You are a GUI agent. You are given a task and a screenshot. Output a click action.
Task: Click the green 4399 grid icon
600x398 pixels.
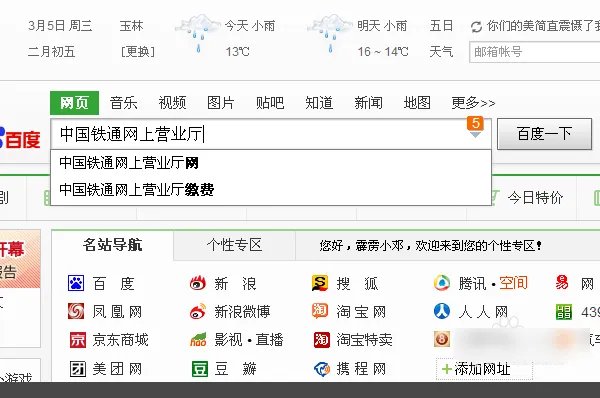(x=564, y=312)
